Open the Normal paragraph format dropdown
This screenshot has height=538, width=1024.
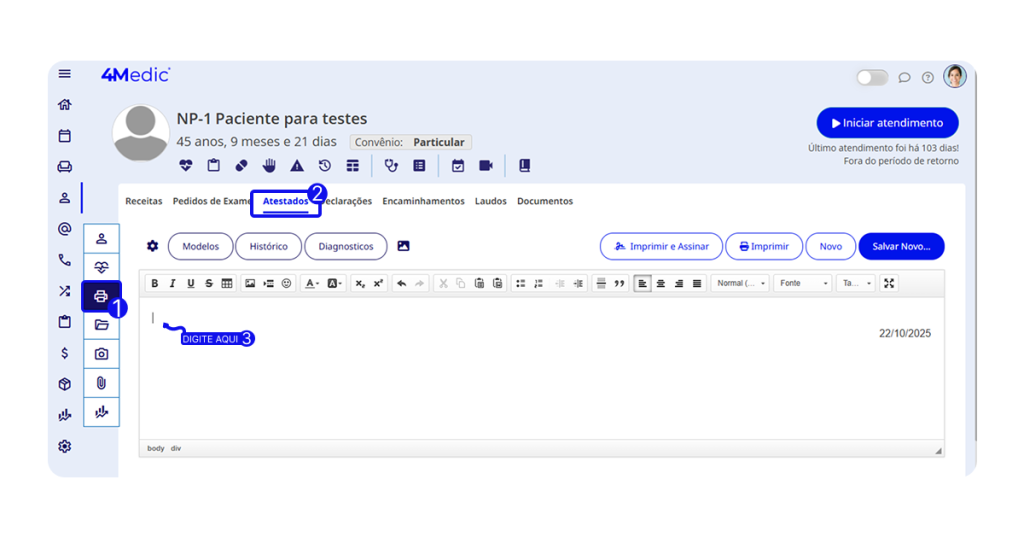pyautogui.click(x=740, y=283)
